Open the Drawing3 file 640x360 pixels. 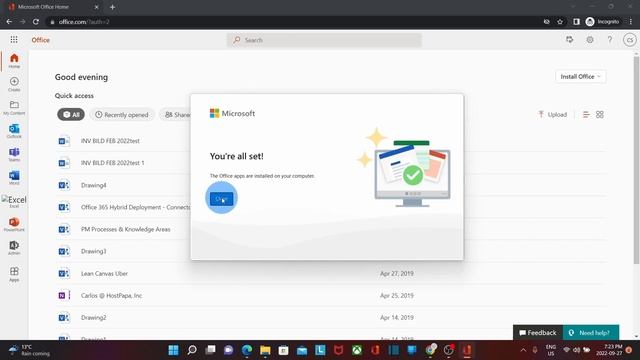93,251
